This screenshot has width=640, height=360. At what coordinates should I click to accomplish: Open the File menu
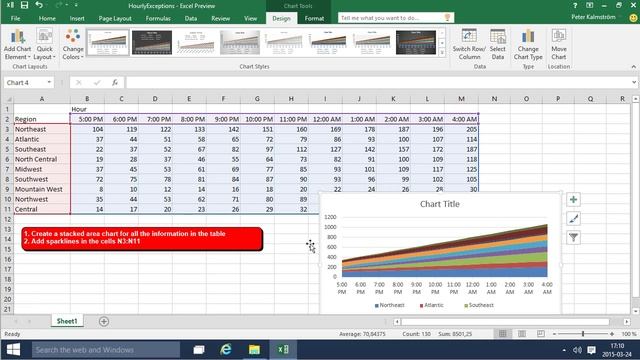[x=16, y=18]
